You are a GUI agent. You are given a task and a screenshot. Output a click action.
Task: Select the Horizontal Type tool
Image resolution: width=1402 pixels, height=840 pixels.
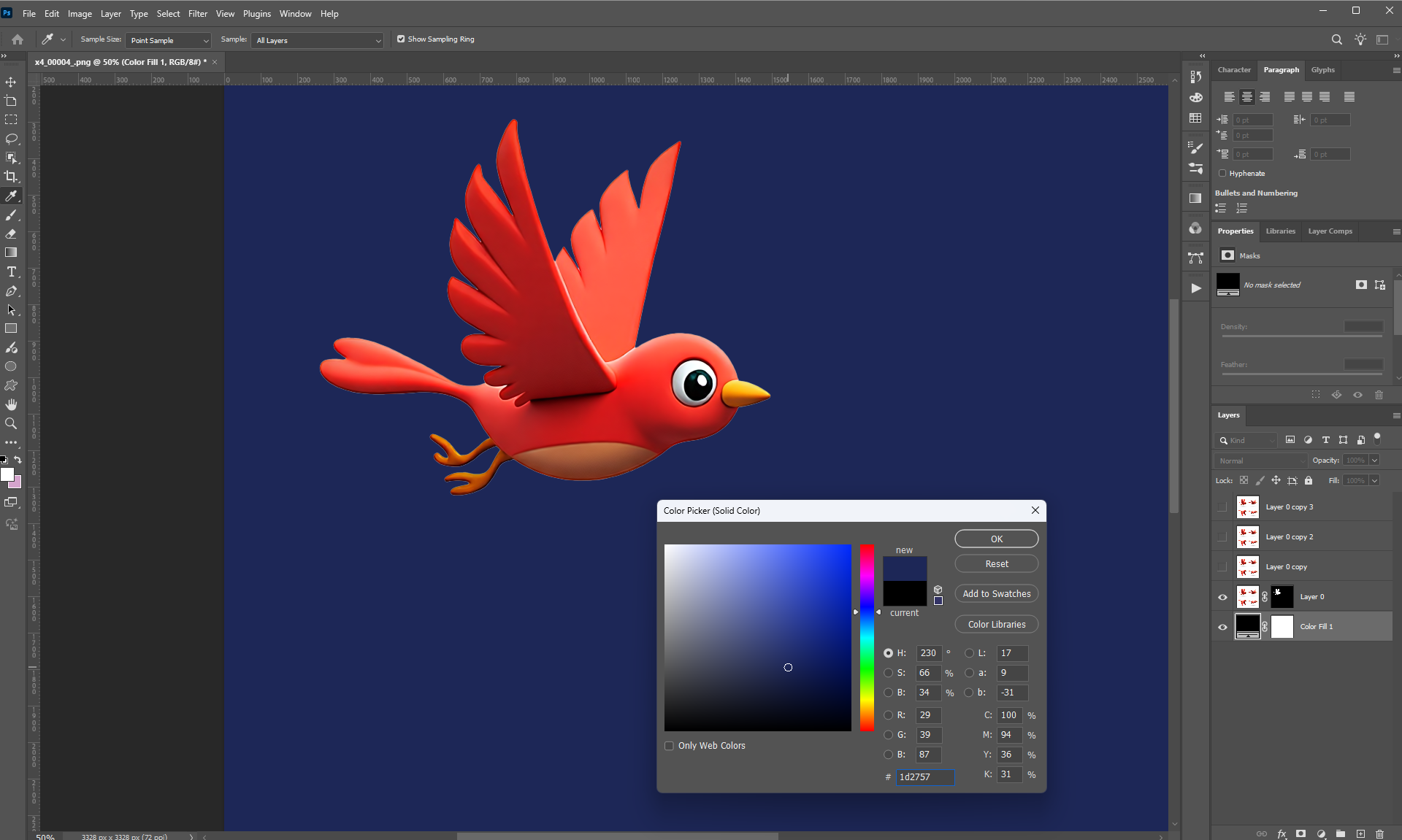pyautogui.click(x=11, y=271)
